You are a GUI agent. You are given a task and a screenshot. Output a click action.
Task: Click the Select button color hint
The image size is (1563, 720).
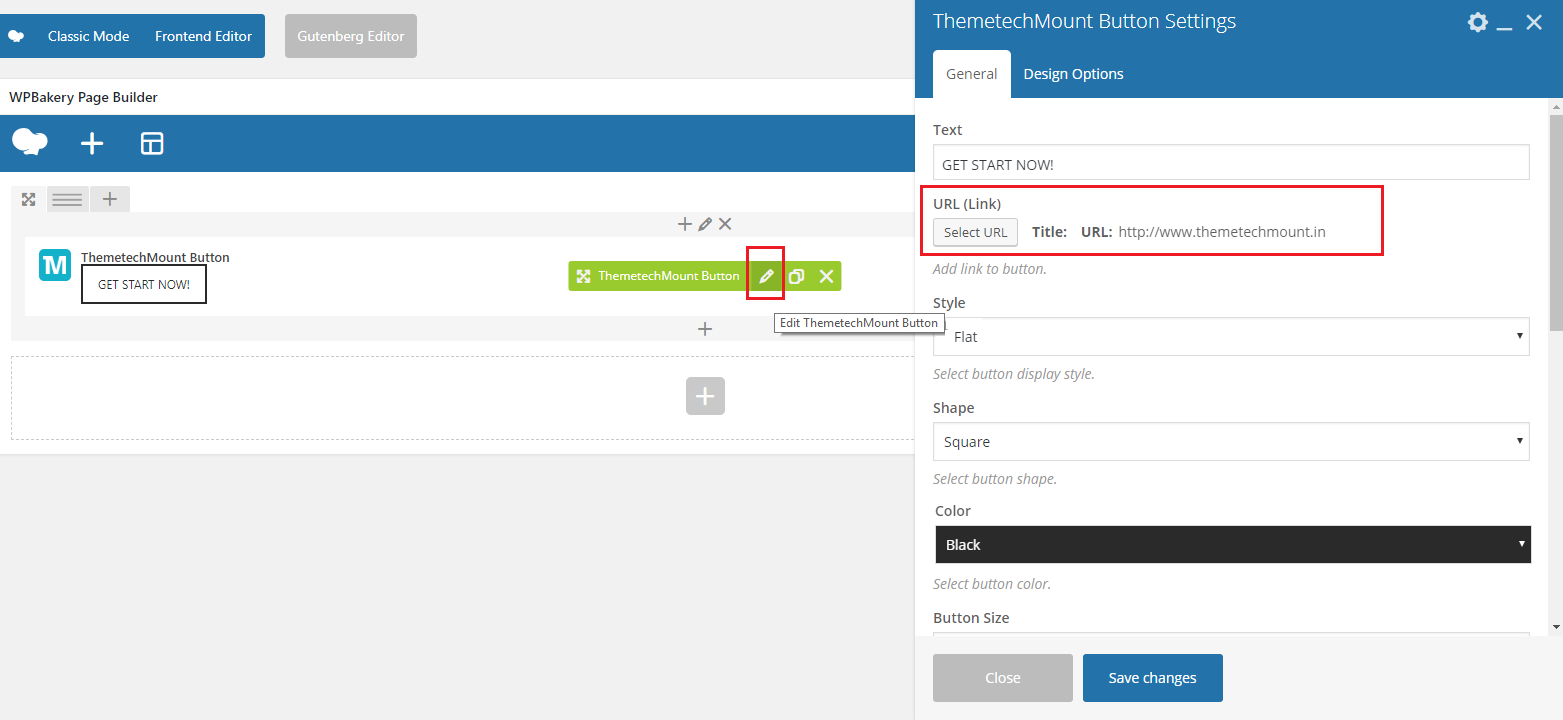[992, 584]
